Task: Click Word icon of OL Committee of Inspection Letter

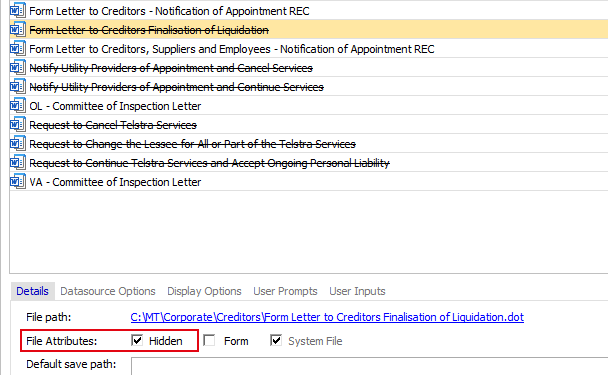Action: [18, 105]
